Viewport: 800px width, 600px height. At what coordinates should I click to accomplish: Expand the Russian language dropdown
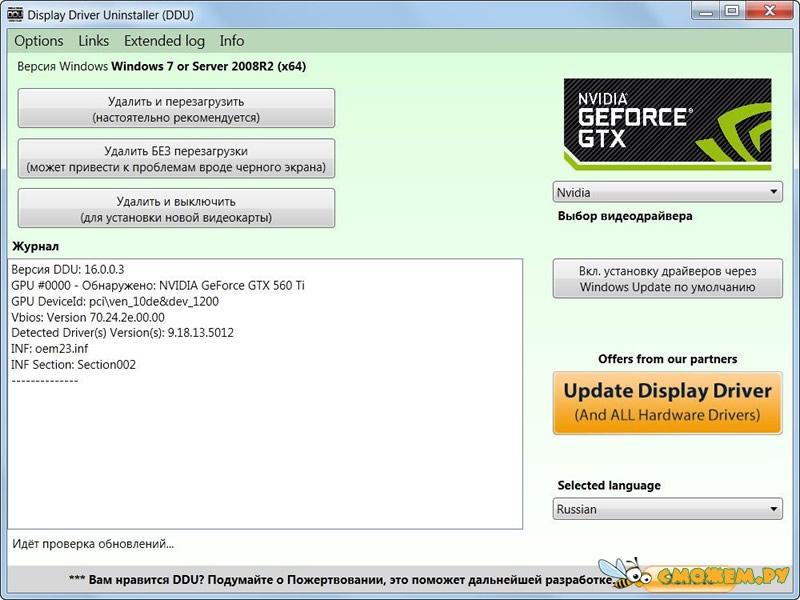pyautogui.click(x=667, y=509)
